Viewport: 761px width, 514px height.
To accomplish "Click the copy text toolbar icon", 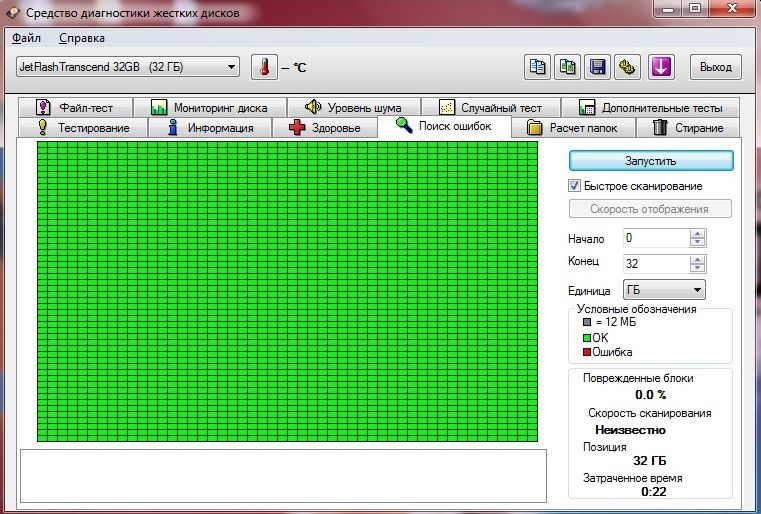I will [x=538, y=67].
